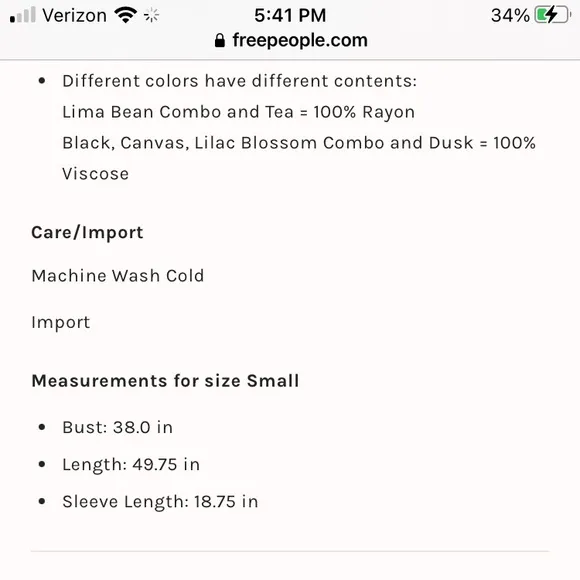The image size is (580, 580).
Task: Tap the Length: 49.75 in item
Action: [x=131, y=465]
